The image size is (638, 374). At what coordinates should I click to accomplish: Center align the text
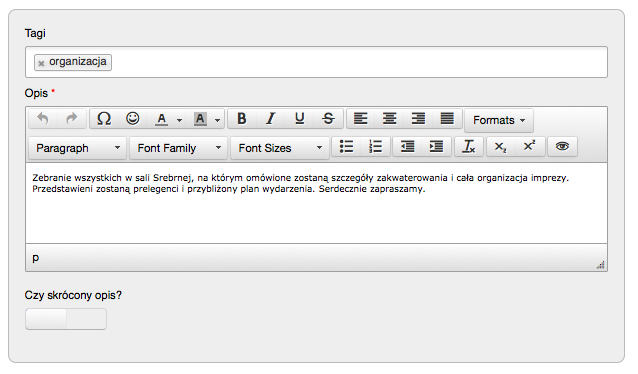[x=389, y=119]
